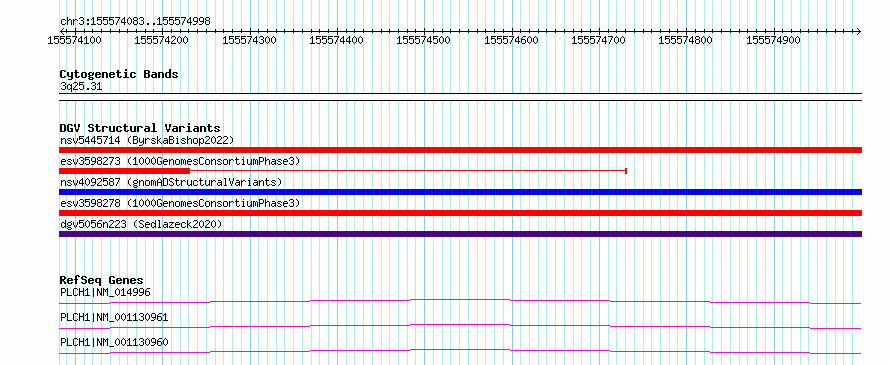Screen dimensions: 890x365
Task: Click the 3q25.31 cytogenetic band bar
Action: pyautogui.click(x=460, y=97)
